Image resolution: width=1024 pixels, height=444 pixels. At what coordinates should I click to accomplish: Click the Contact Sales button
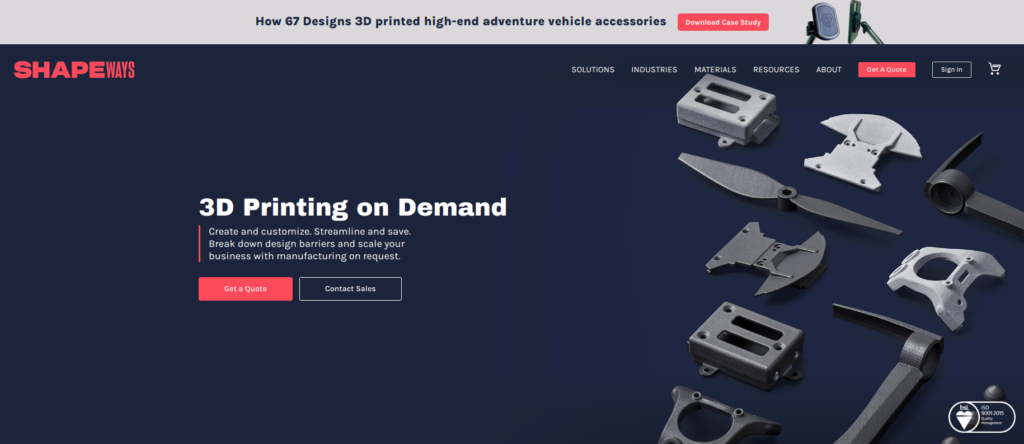350,289
